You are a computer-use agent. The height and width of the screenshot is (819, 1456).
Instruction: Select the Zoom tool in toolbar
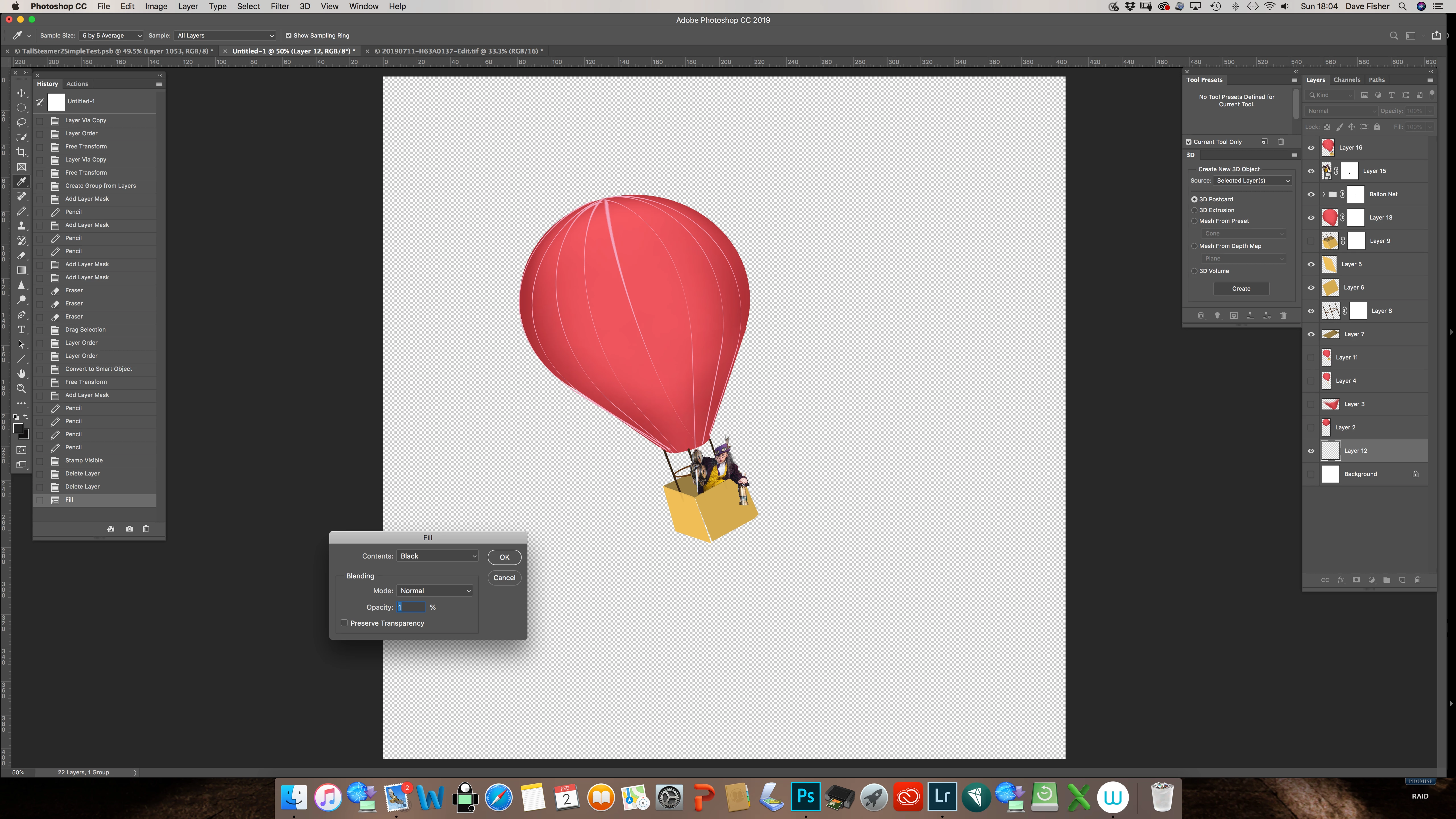[x=22, y=388]
